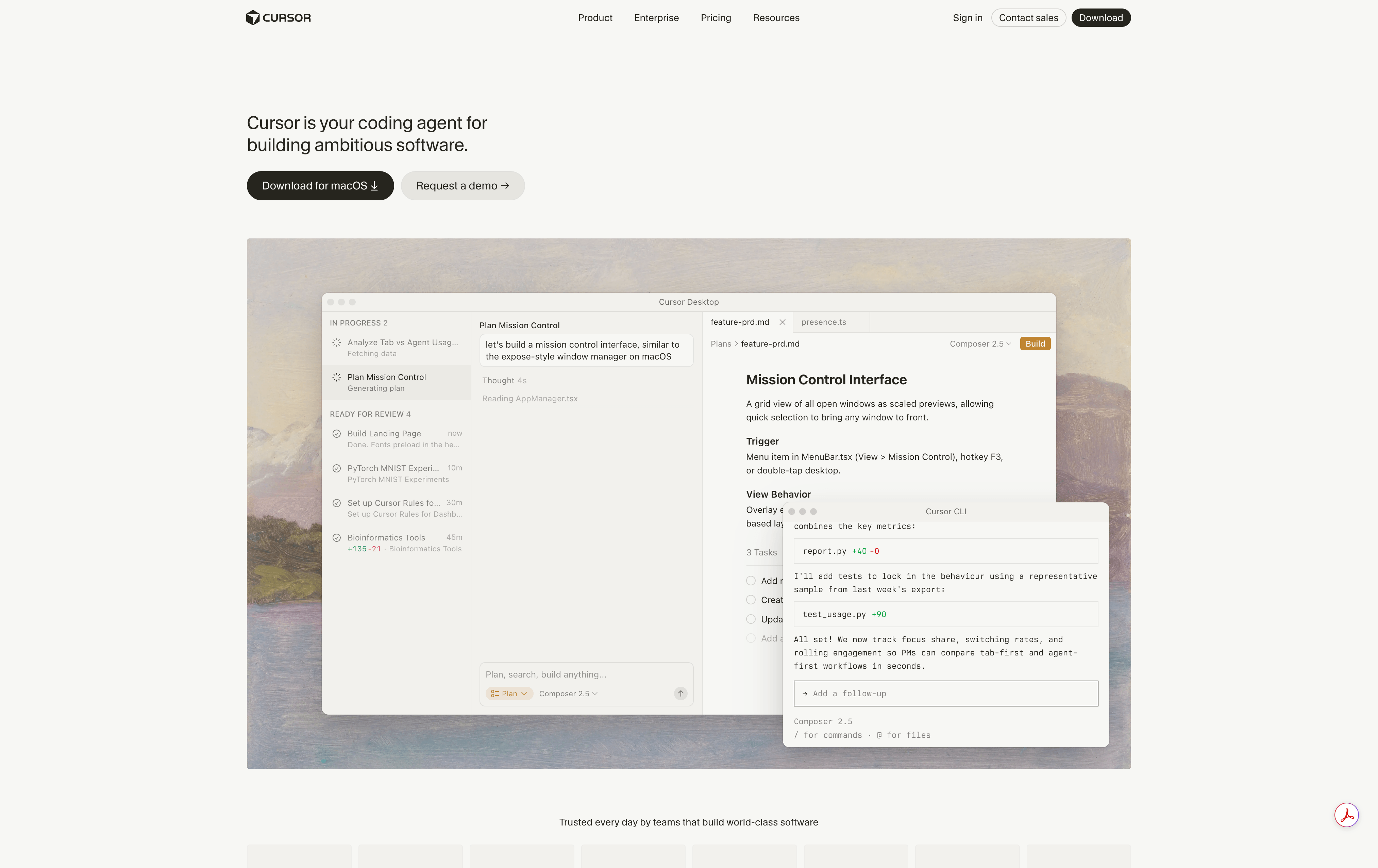Click the 'IN PROGRESS 2' section header
The image size is (1378, 868).
click(x=358, y=323)
